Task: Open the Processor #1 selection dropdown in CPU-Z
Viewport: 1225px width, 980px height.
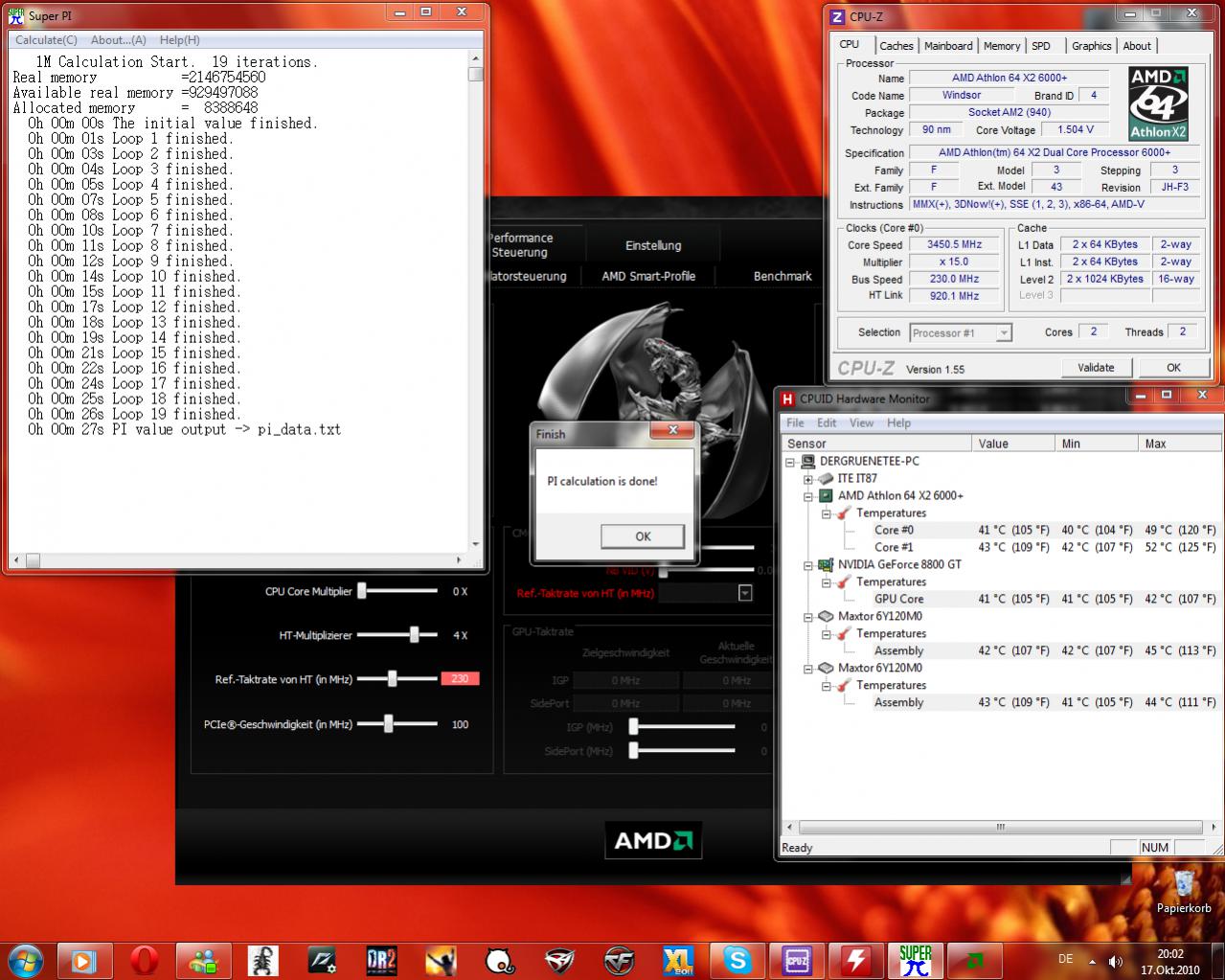Action: pos(1004,332)
